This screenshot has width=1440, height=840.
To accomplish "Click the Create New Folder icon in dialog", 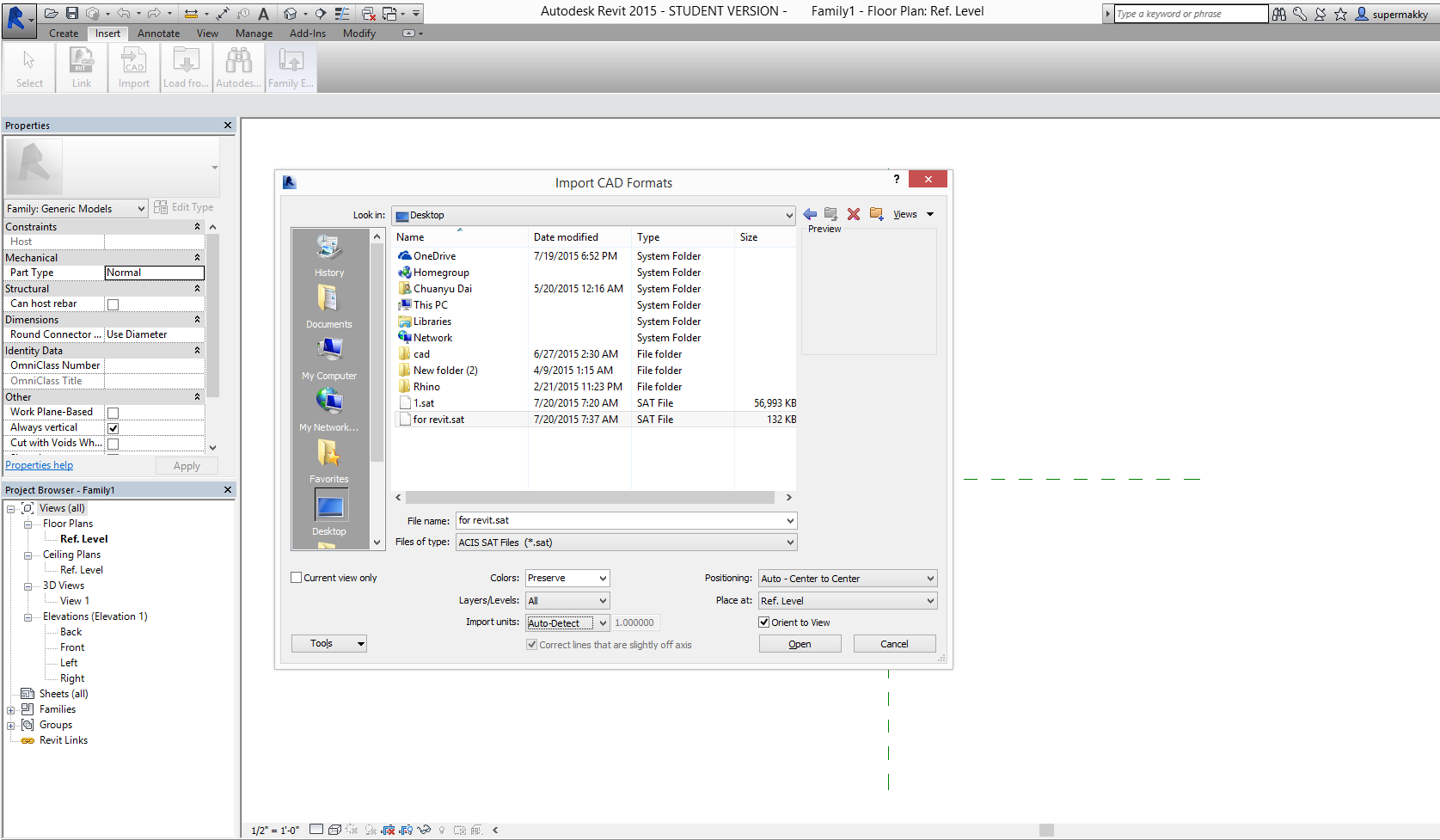I will point(876,214).
